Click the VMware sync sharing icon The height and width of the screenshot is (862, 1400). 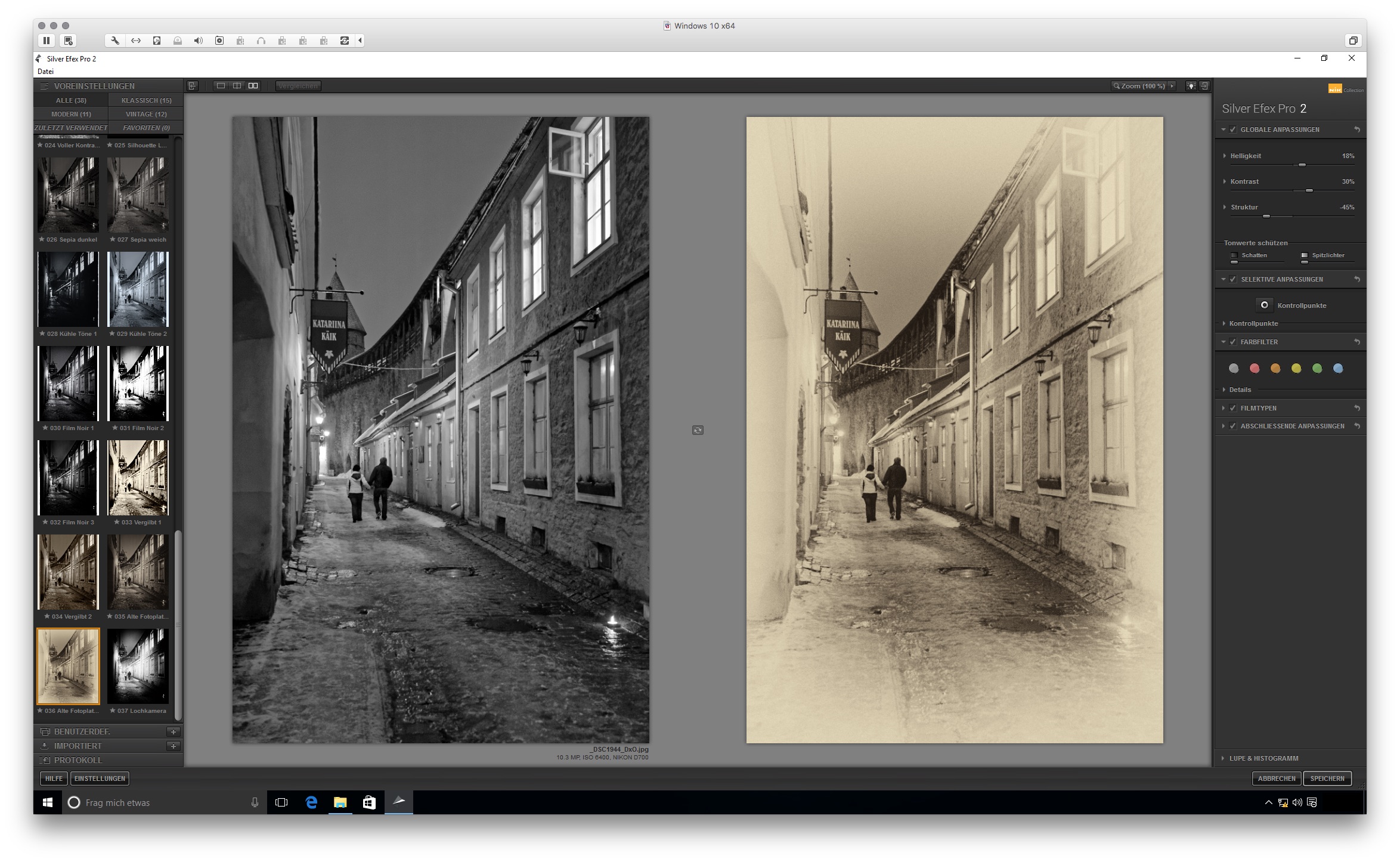(x=345, y=41)
